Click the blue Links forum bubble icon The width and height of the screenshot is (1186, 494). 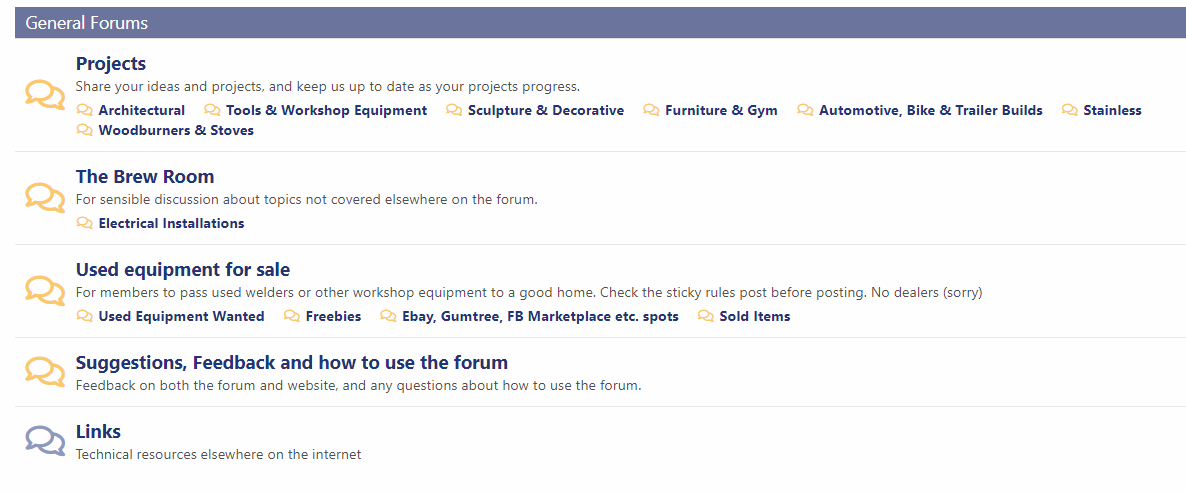[x=45, y=441]
